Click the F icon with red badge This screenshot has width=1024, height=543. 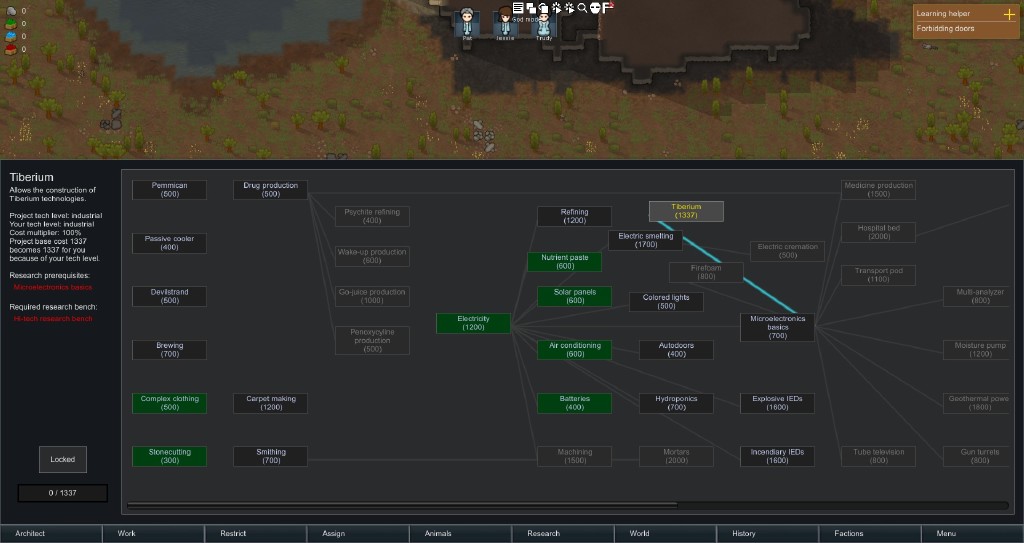[607, 8]
